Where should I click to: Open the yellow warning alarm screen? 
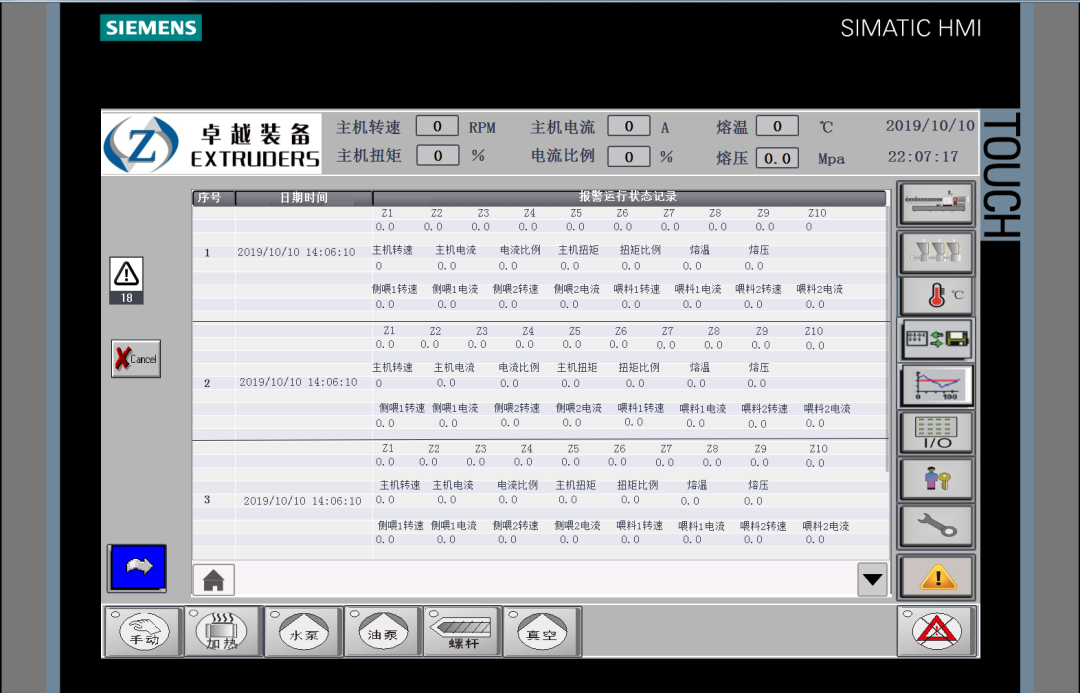tap(936, 576)
